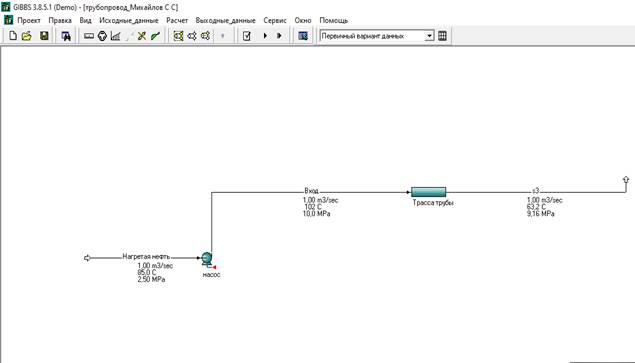635x363 pixels.
Task: Click the second play arrow button
Action: [x=279, y=36]
